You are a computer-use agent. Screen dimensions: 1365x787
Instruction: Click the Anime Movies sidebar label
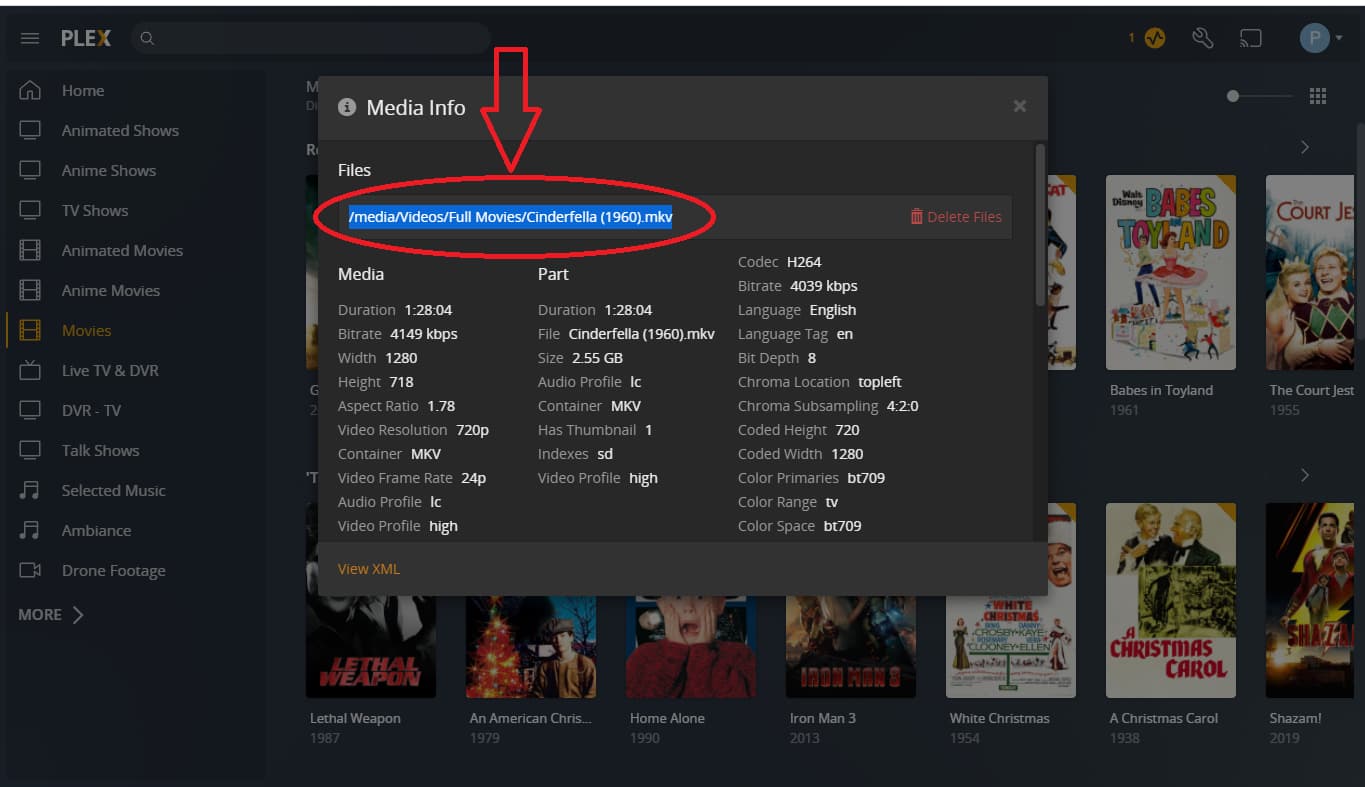[111, 291]
